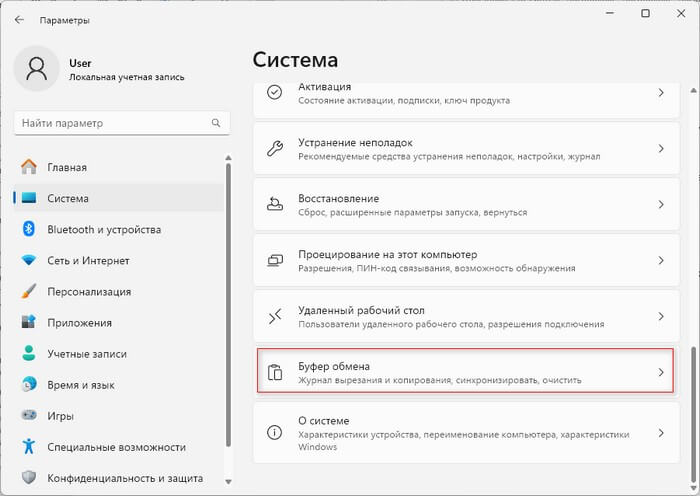
Task: Minimize the Параметры window
Action: pos(610,13)
